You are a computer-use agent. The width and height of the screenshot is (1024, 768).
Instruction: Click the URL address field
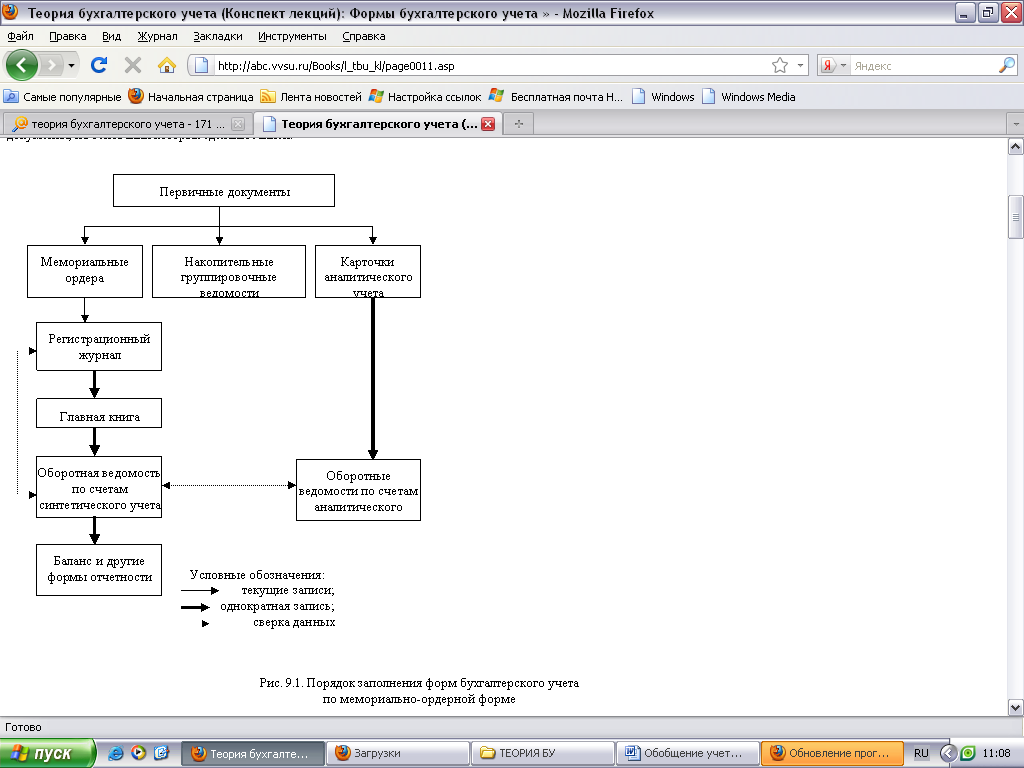tap(490, 65)
